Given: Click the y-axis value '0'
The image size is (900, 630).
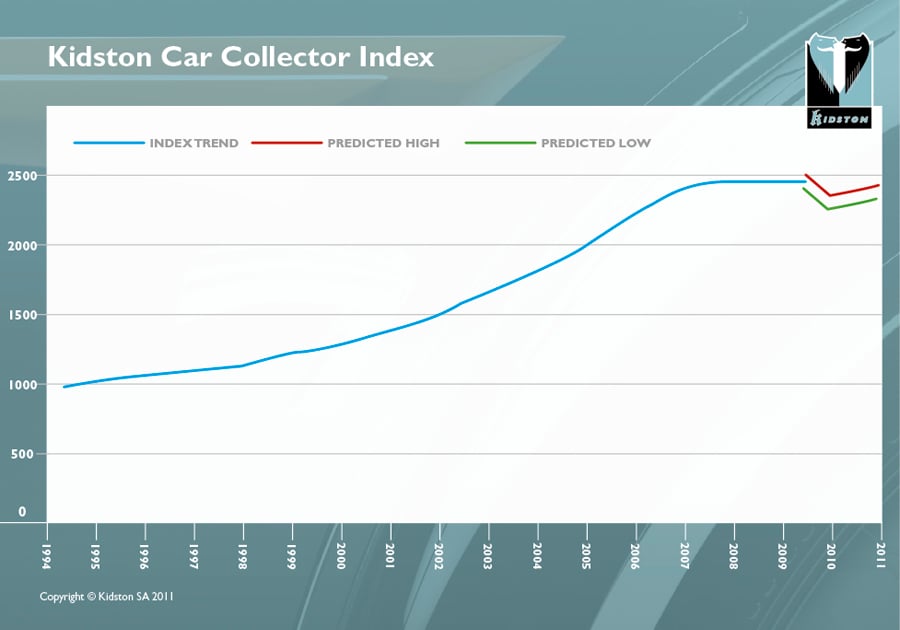Looking at the screenshot, I should click(22, 511).
